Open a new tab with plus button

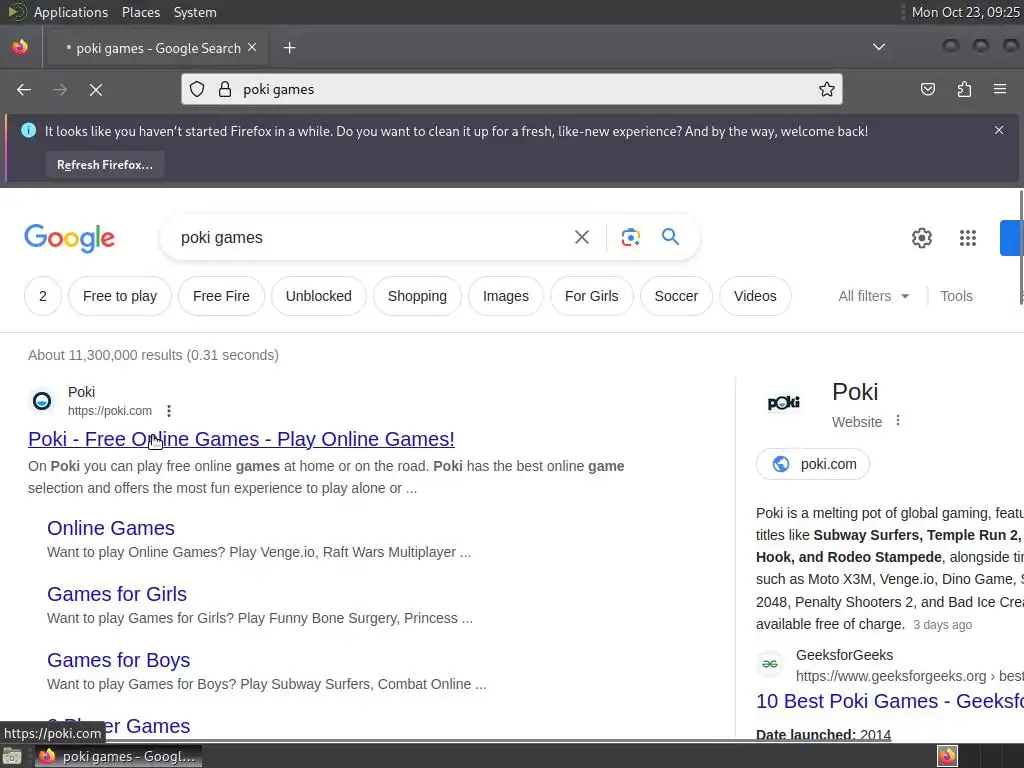[289, 48]
